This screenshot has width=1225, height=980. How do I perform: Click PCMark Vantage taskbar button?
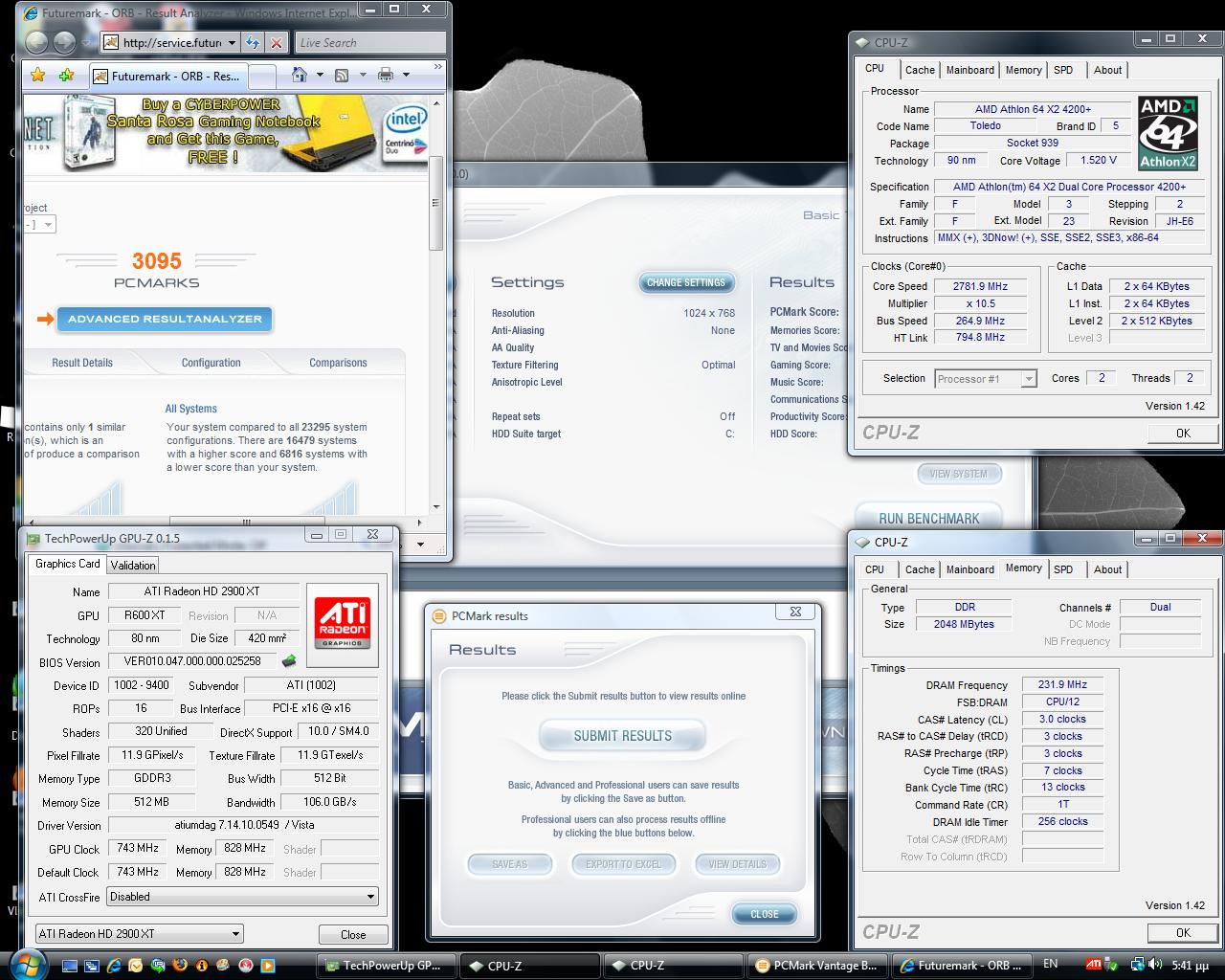point(818,966)
